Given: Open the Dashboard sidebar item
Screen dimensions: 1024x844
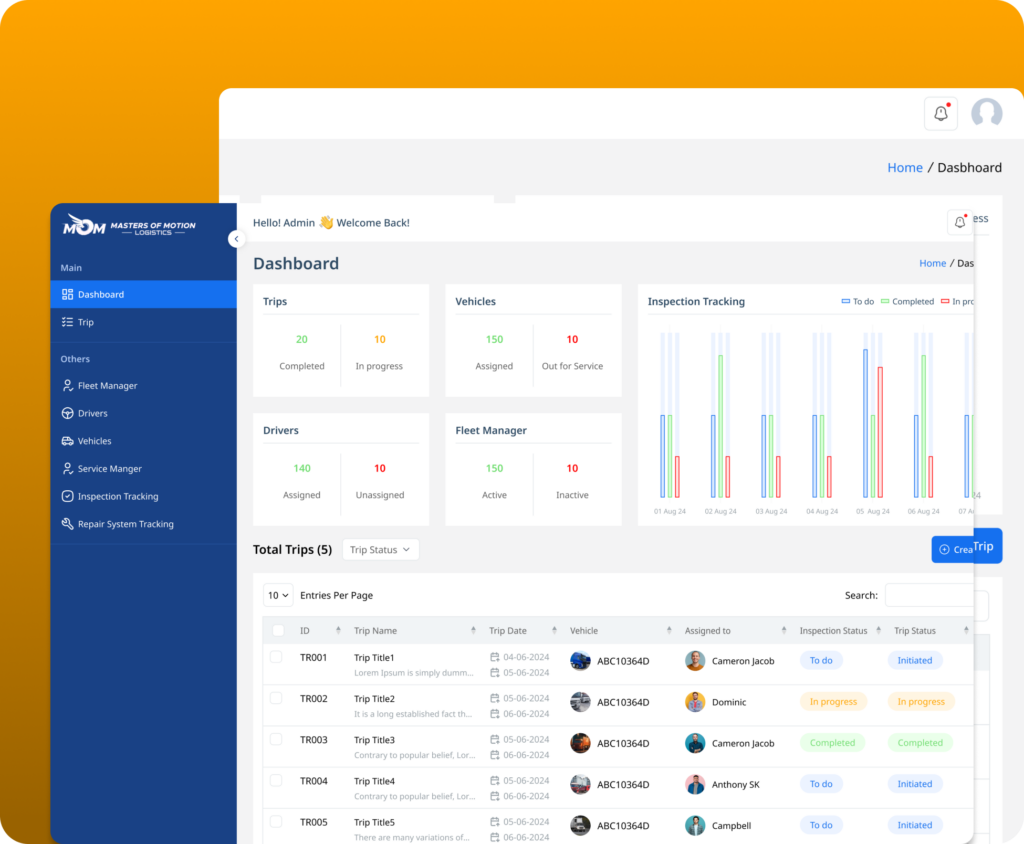Looking at the screenshot, I should [x=144, y=295].
